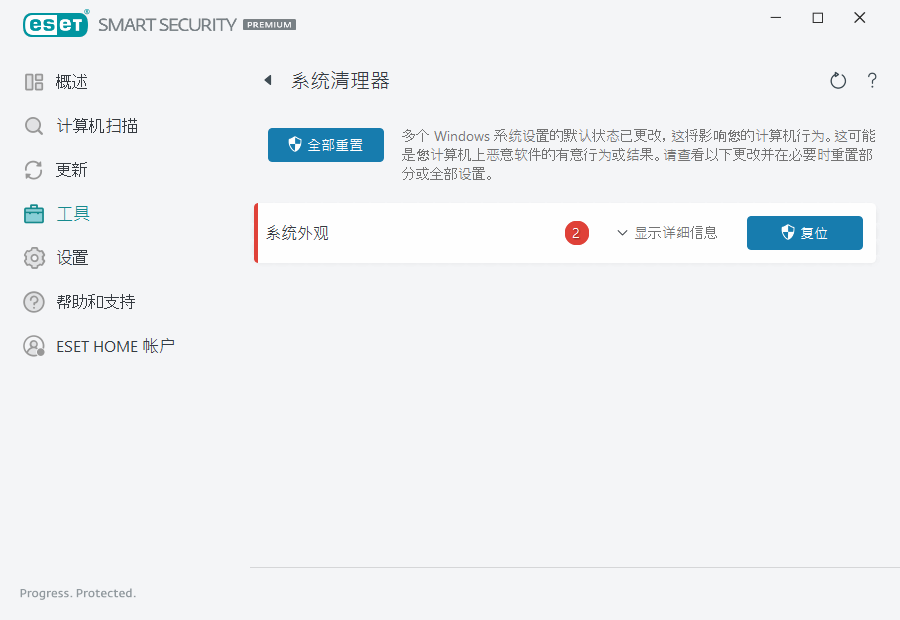Click the ESET logo
The width and height of the screenshot is (900, 620).
coord(55,24)
